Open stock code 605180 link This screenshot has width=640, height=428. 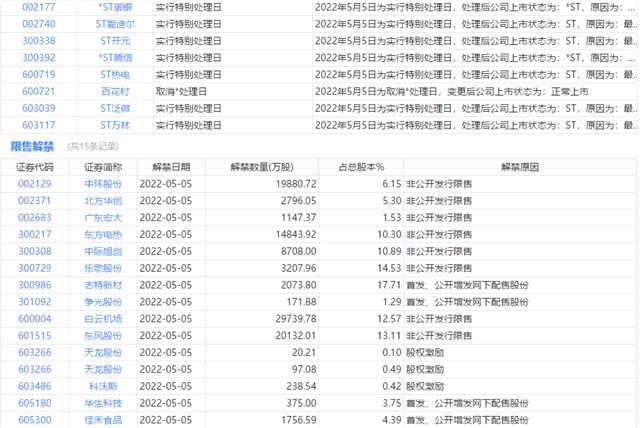tap(35, 403)
